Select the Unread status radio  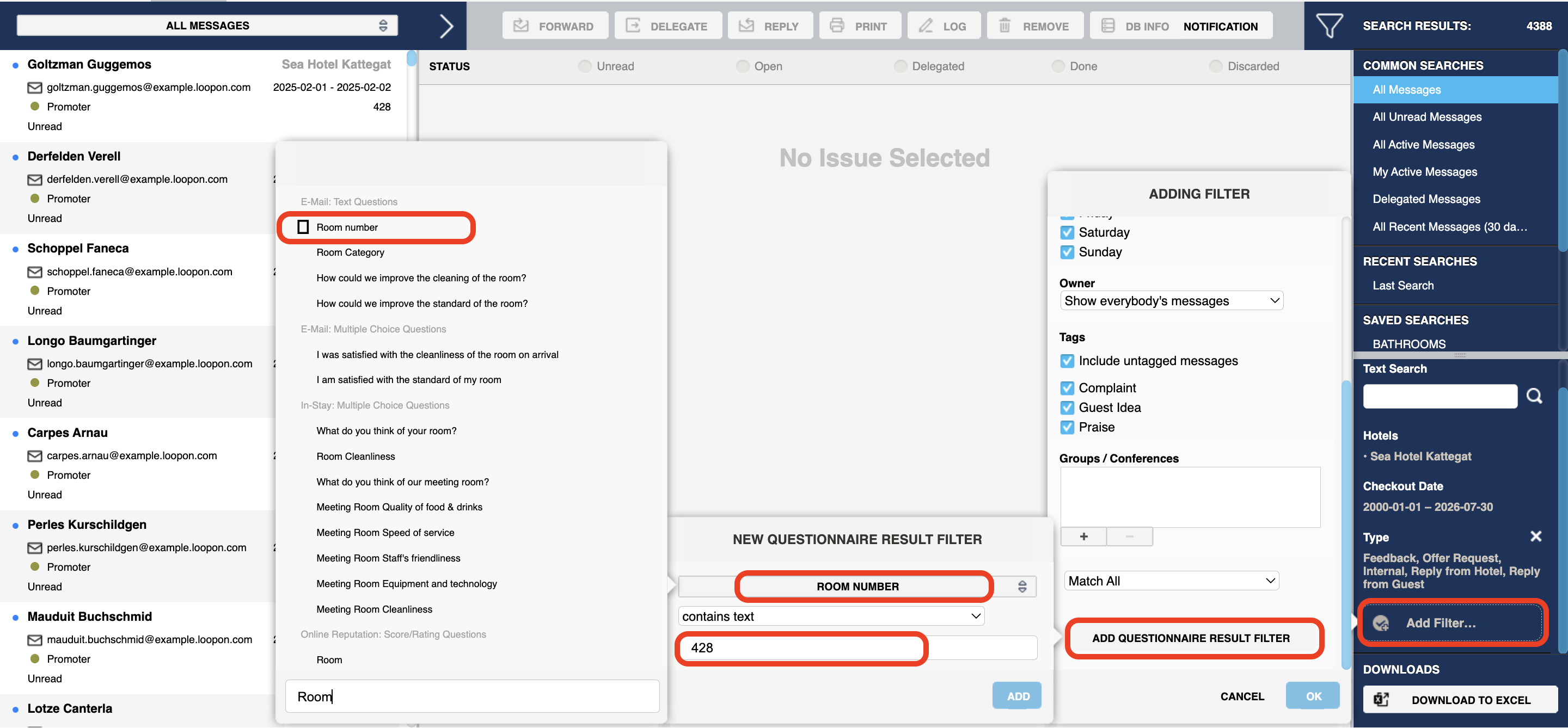[x=584, y=66]
